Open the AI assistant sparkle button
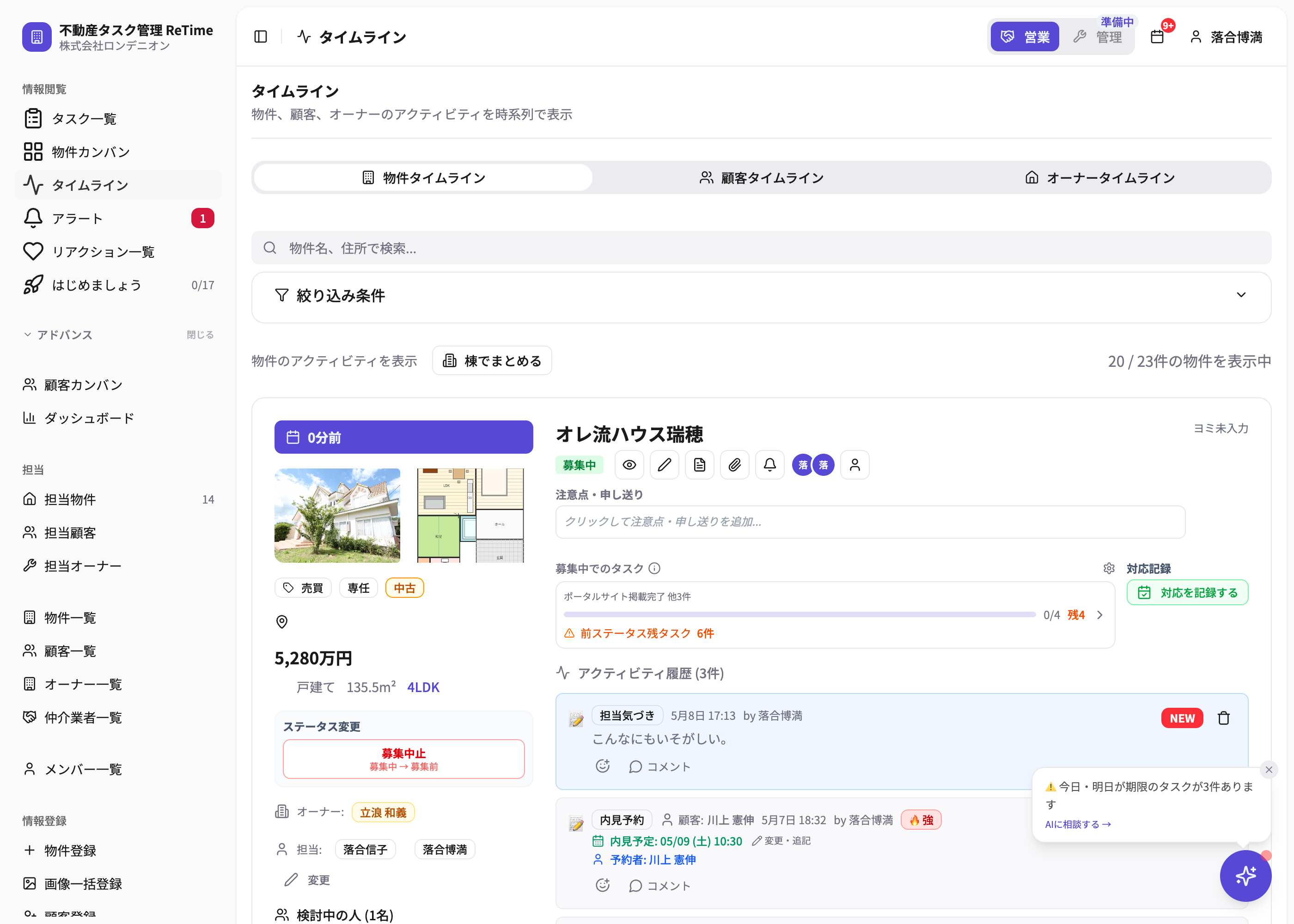The image size is (1294, 924). pos(1245,876)
